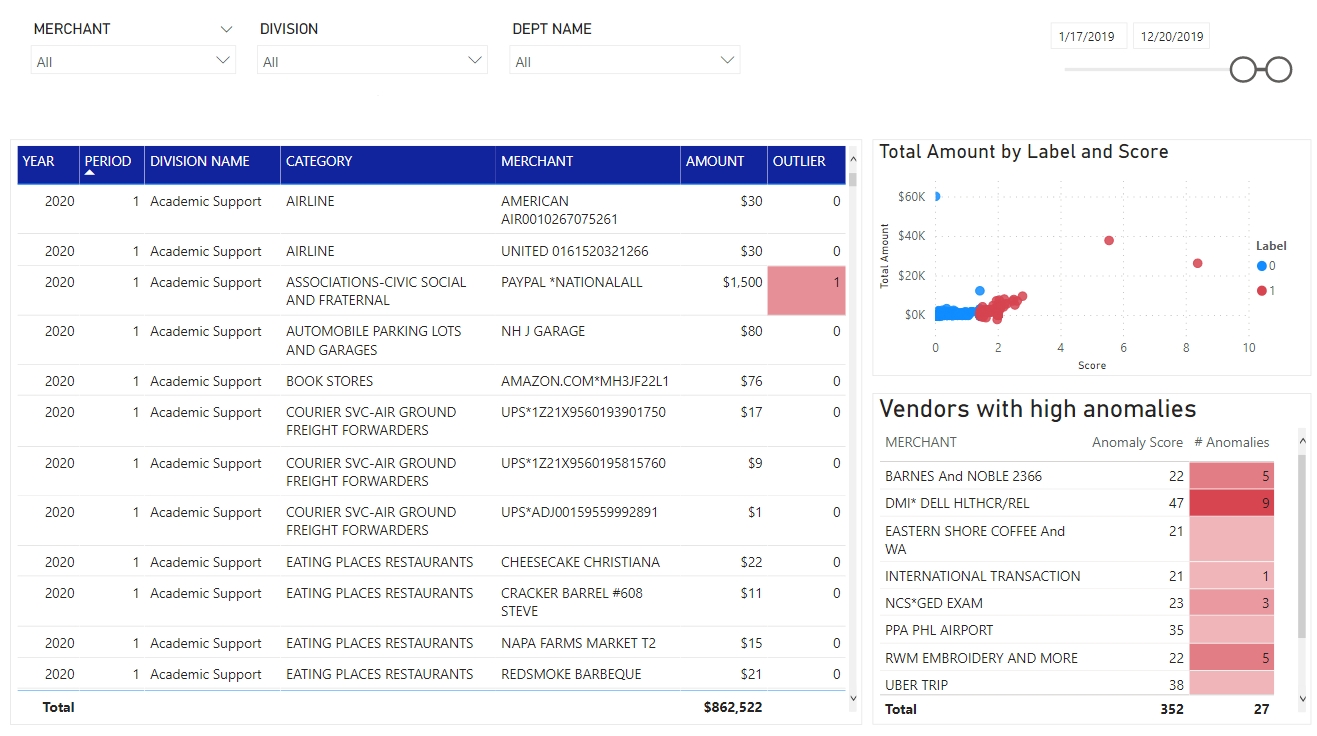Image resolution: width=1317 pixels, height=736 pixels.
Task: Click scroll down arrow in vendors anomalies table
Action: 1301,698
